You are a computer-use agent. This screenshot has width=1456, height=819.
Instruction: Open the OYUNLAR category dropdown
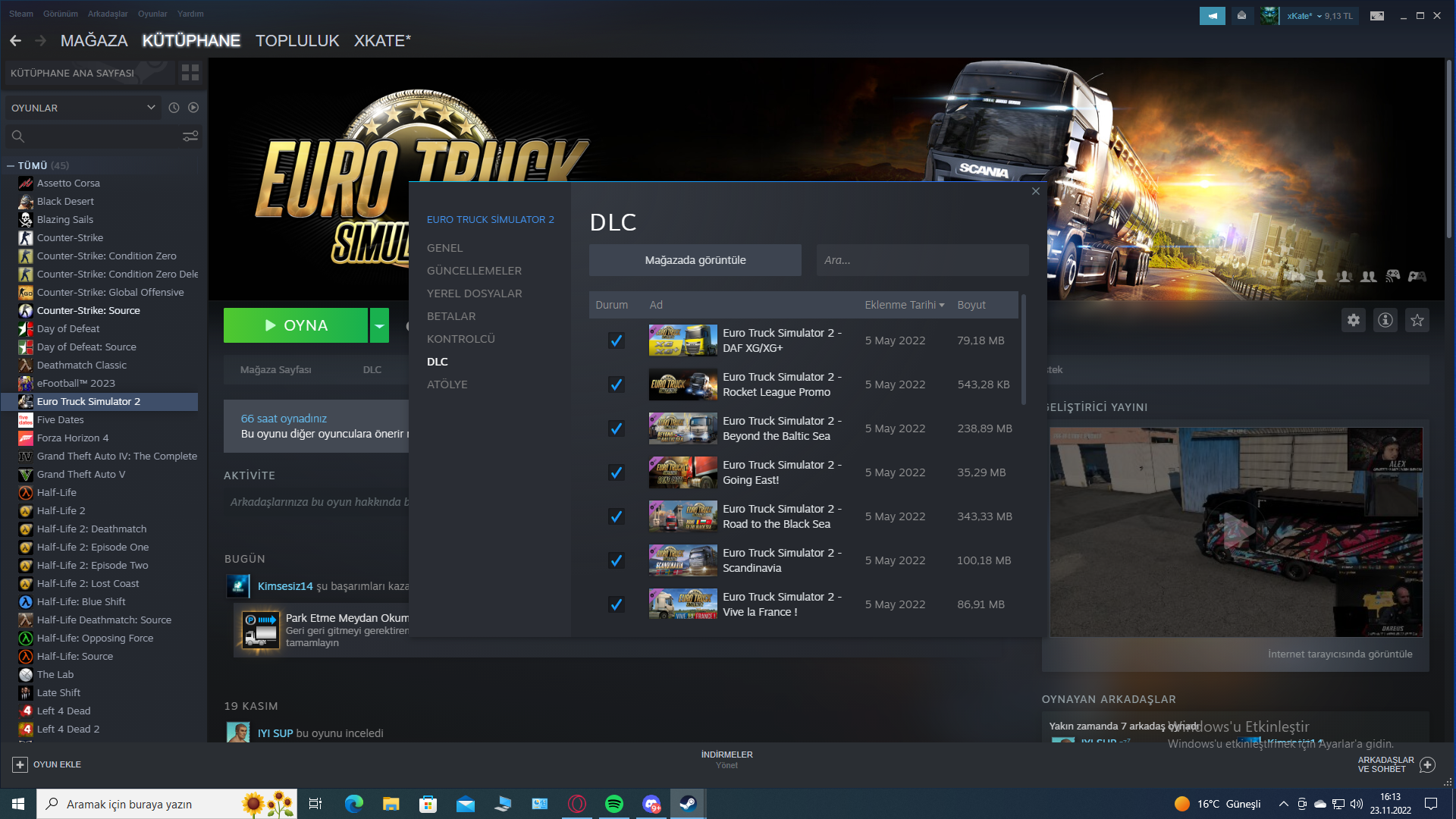click(x=83, y=108)
